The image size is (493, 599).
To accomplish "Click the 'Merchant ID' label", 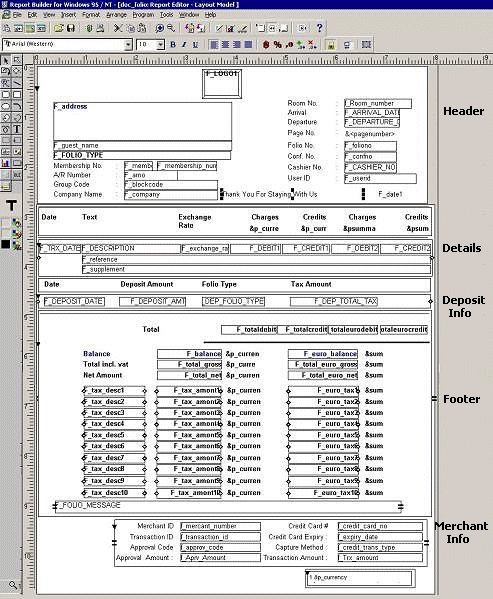I will point(155,526).
